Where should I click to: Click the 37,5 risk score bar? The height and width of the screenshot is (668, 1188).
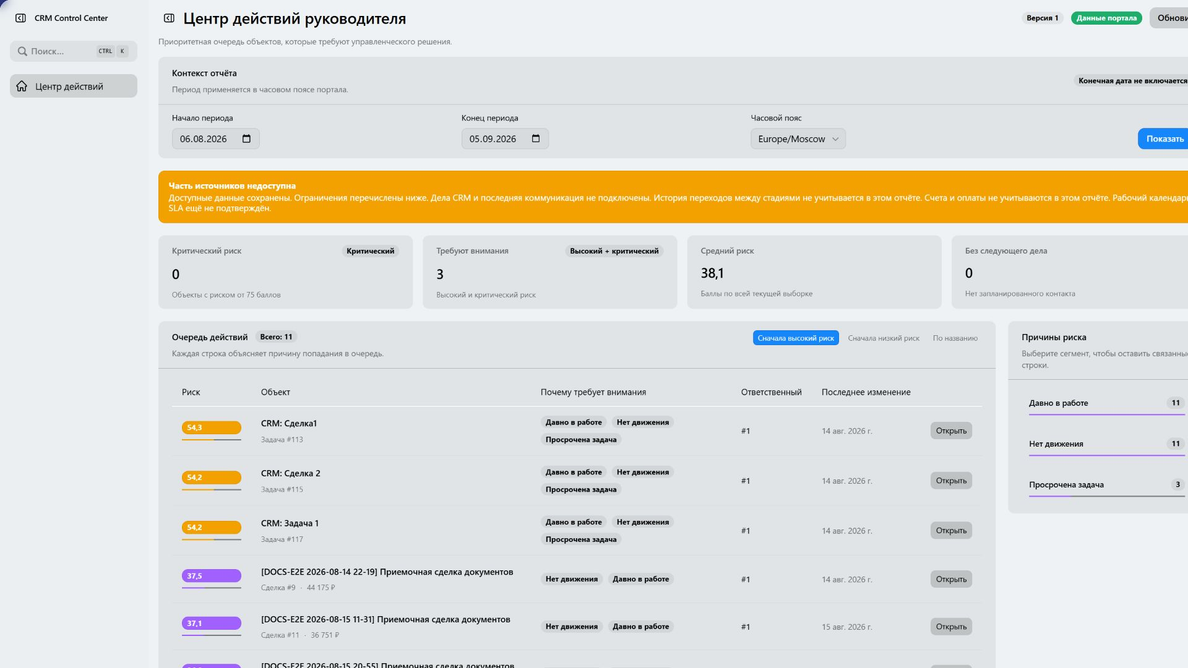click(x=211, y=576)
